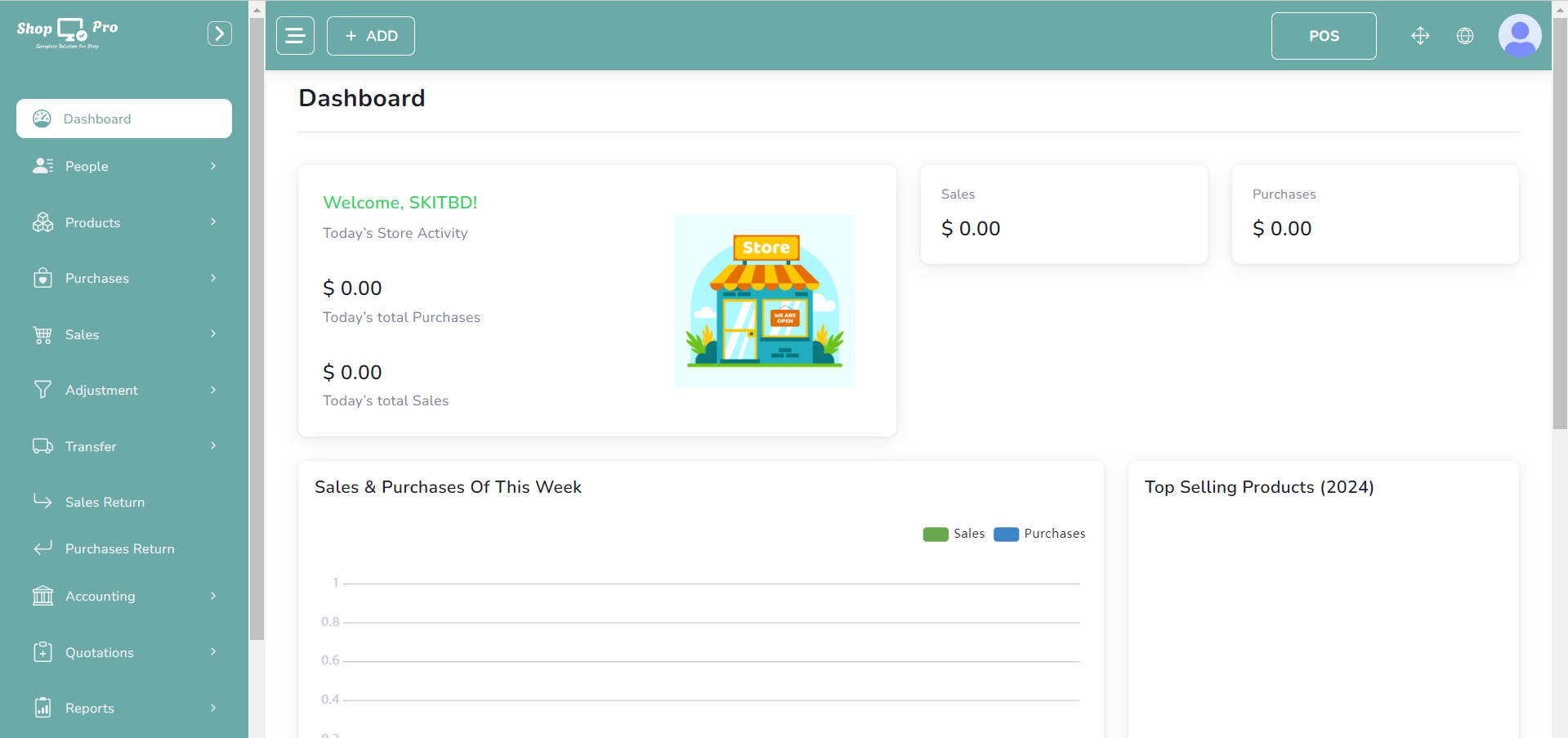Click the Accounting bank icon
1568x738 pixels.
click(42, 596)
